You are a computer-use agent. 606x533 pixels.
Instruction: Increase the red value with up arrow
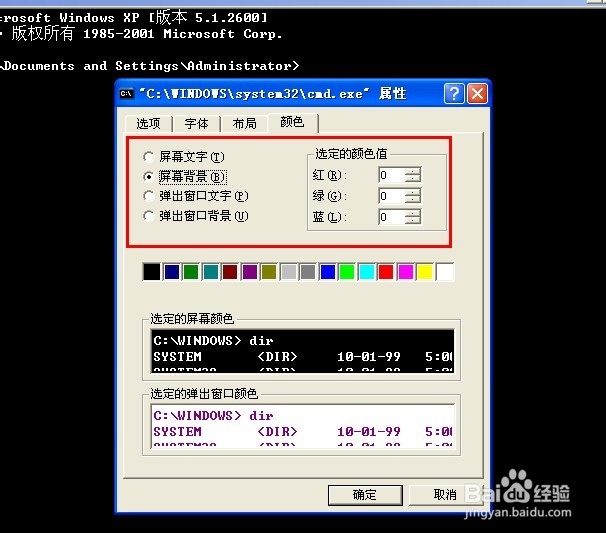(x=413, y=171)
